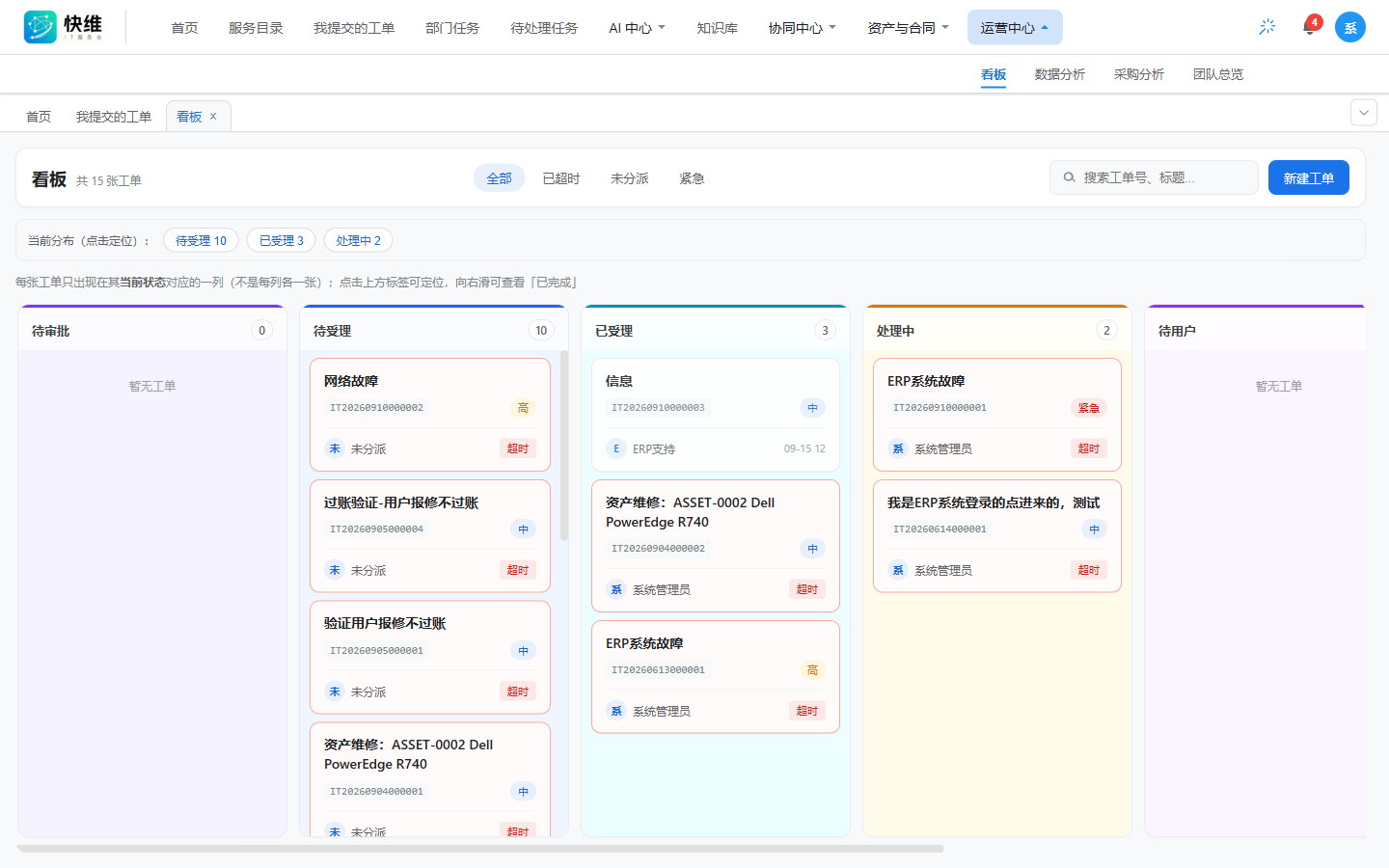This screenshot has width=1389, height=868.
Task: Click the 系 avatar on 我是ERP系统登录的点进来的 card
Action: point(898,570)
